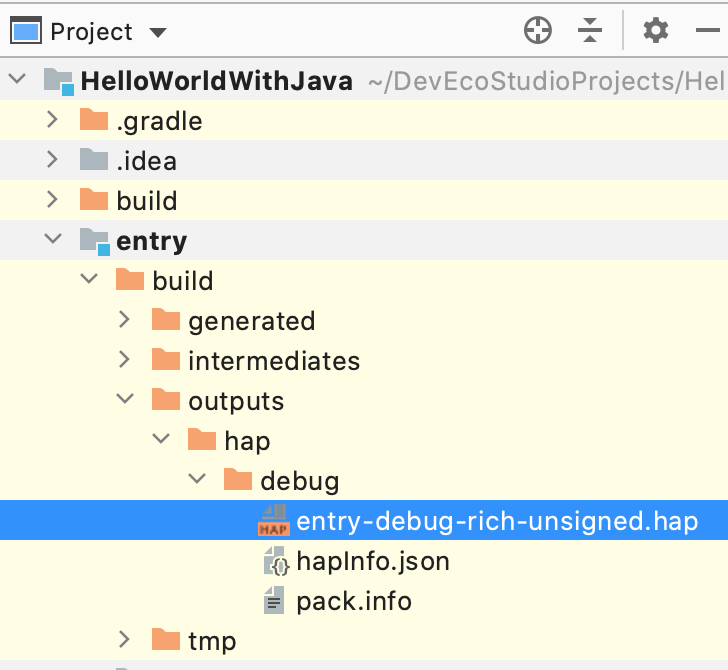Viewport: 728px width, 670px height.
Task: Select the .idea folder label
Action: click(147, 162)
